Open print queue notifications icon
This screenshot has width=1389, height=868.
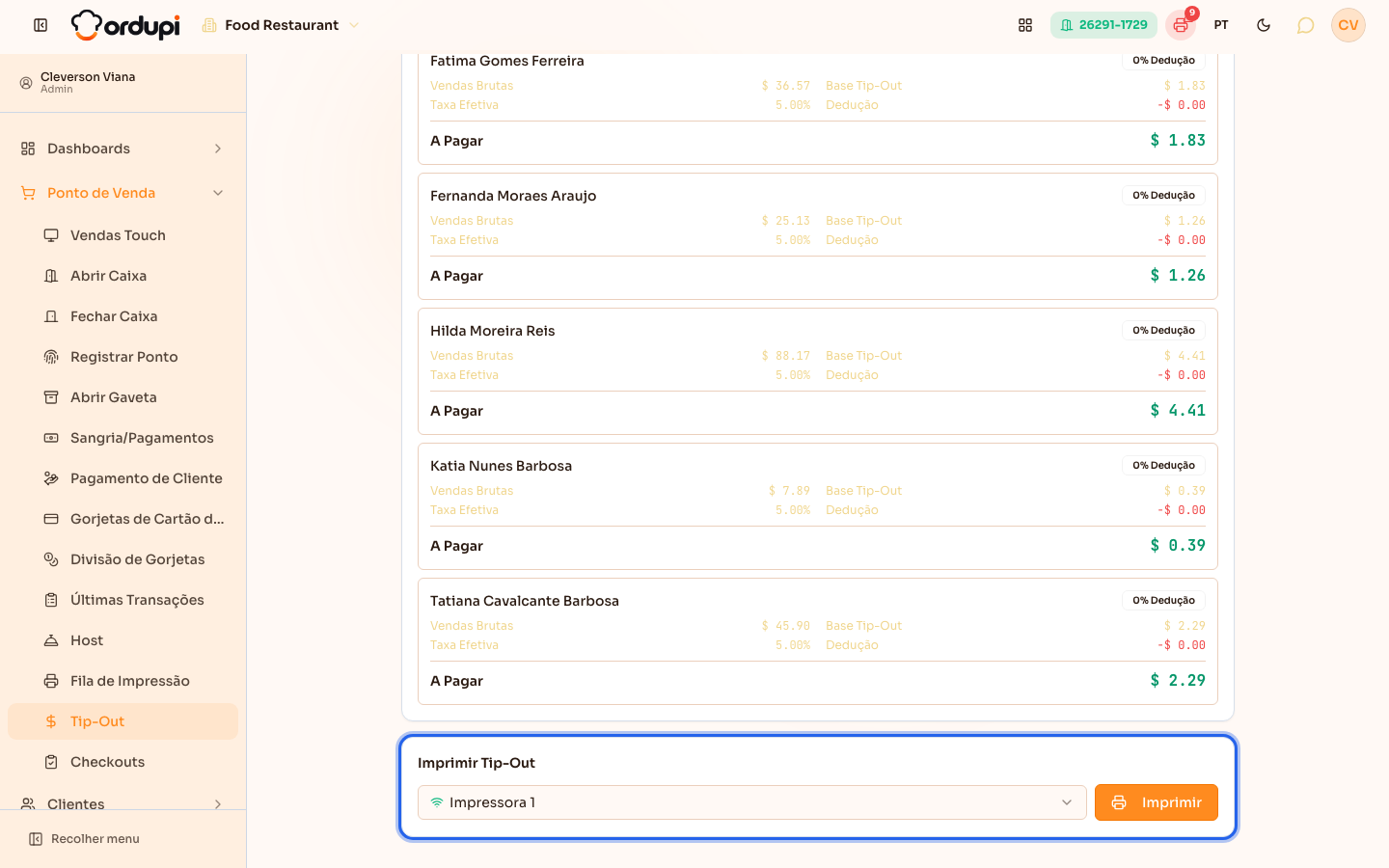click(x=1181, y=25)
